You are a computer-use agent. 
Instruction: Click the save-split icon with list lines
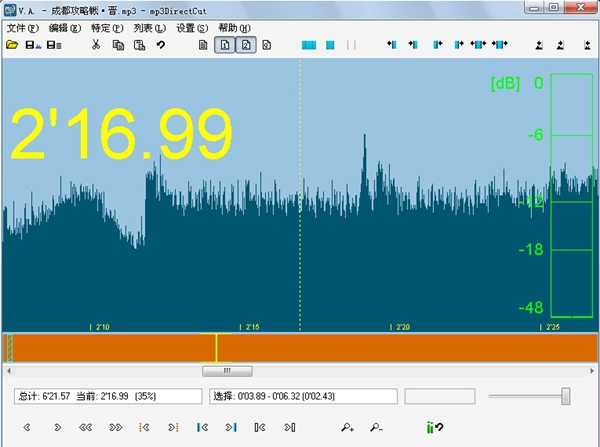point(54,45)
